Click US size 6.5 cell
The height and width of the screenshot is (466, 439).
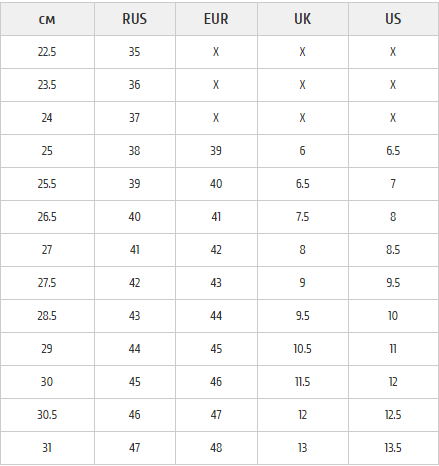(x=393, y=151)
